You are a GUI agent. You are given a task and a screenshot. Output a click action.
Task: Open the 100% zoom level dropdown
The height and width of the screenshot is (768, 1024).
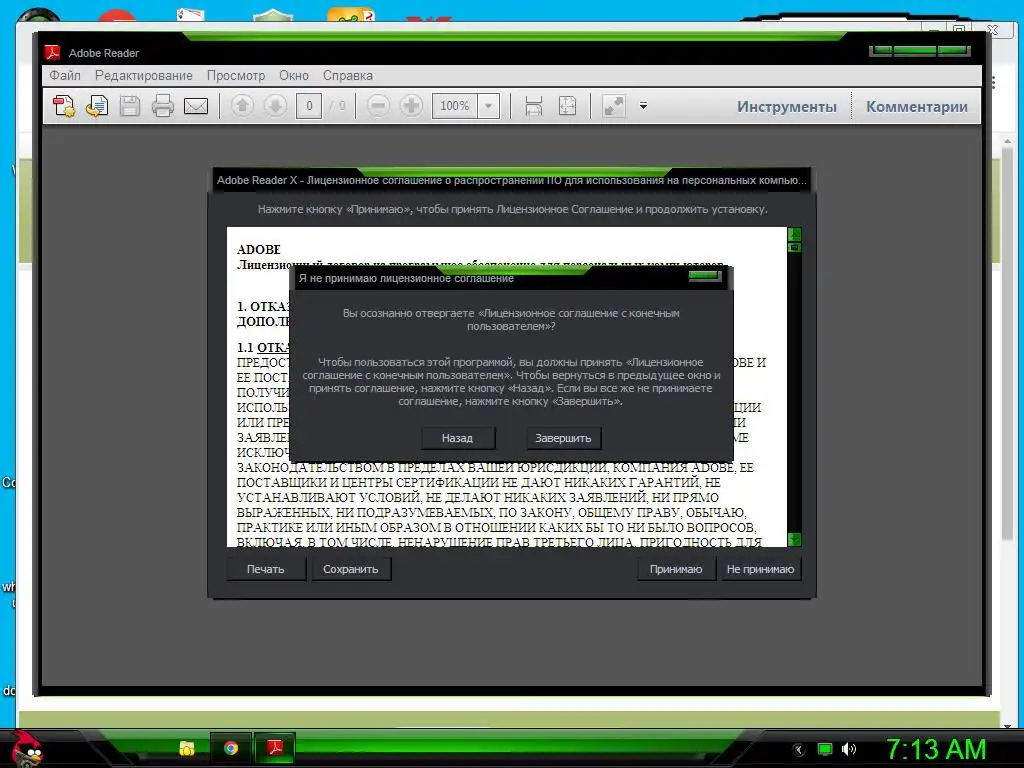tap(488, 106)
